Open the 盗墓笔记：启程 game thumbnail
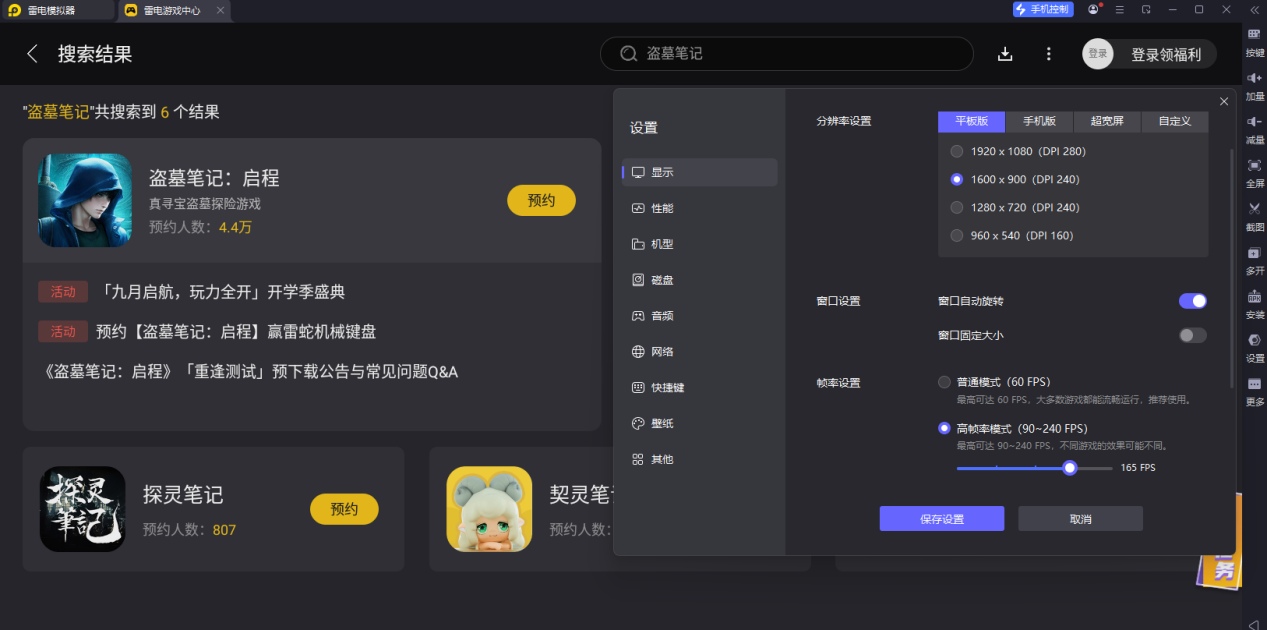 pos(85,200)
